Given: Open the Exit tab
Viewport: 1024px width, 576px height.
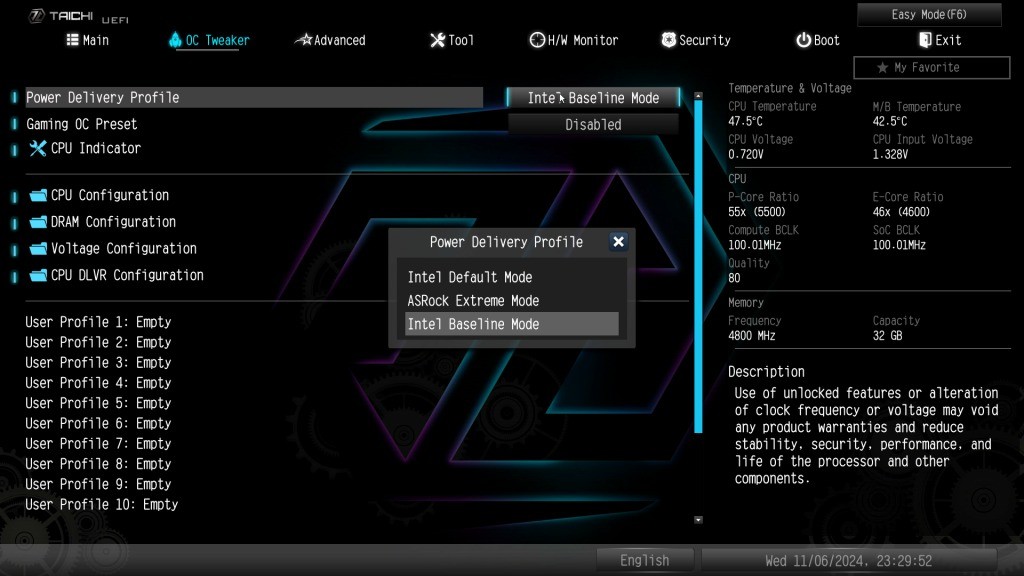Looking at the screenshot, I should 940,40.
